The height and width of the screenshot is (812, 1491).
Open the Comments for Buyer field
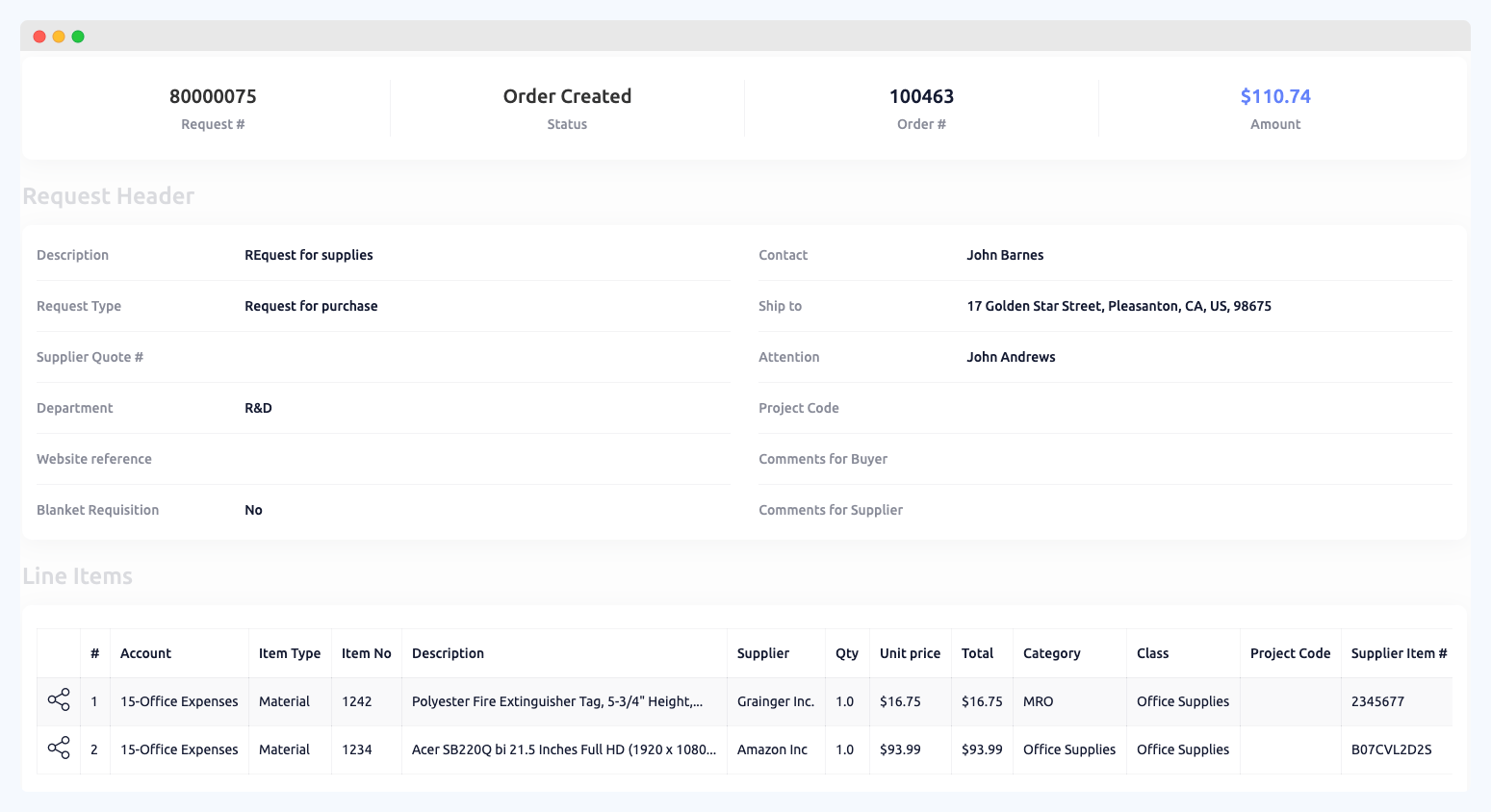pos(823,459)
